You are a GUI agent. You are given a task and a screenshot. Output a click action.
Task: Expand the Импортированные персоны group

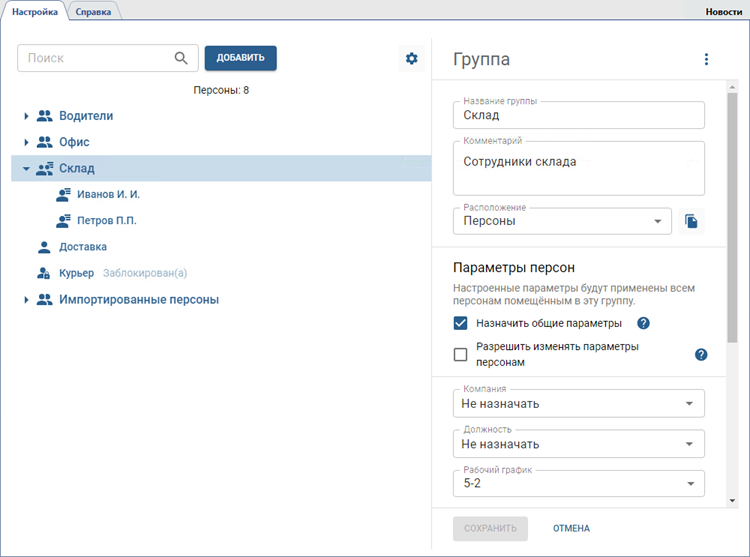26,300
